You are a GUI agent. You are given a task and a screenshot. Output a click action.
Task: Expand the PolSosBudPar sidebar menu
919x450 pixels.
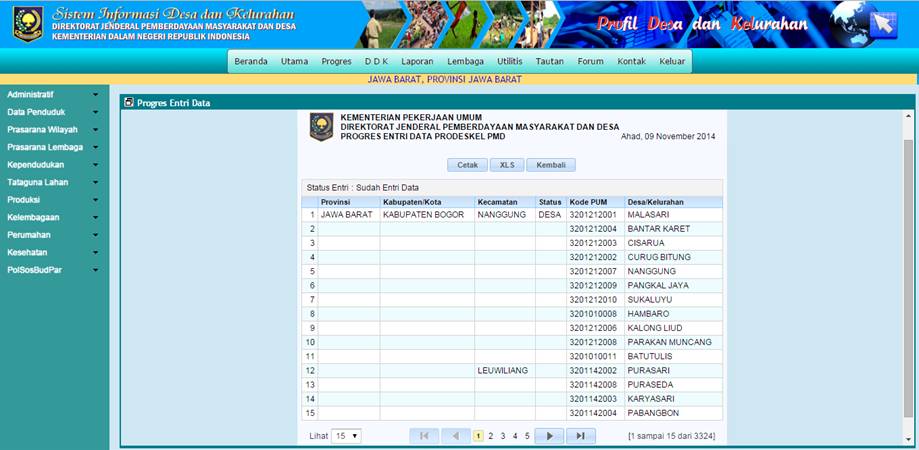53,270
